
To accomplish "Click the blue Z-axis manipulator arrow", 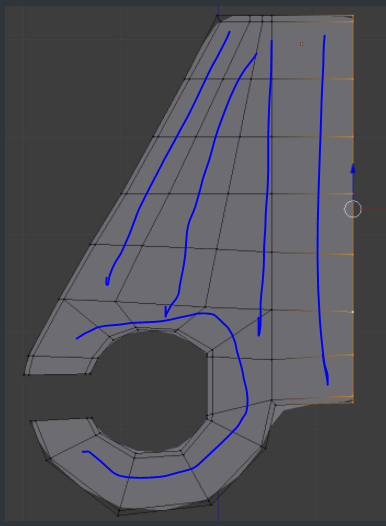I will coord(353,169).
